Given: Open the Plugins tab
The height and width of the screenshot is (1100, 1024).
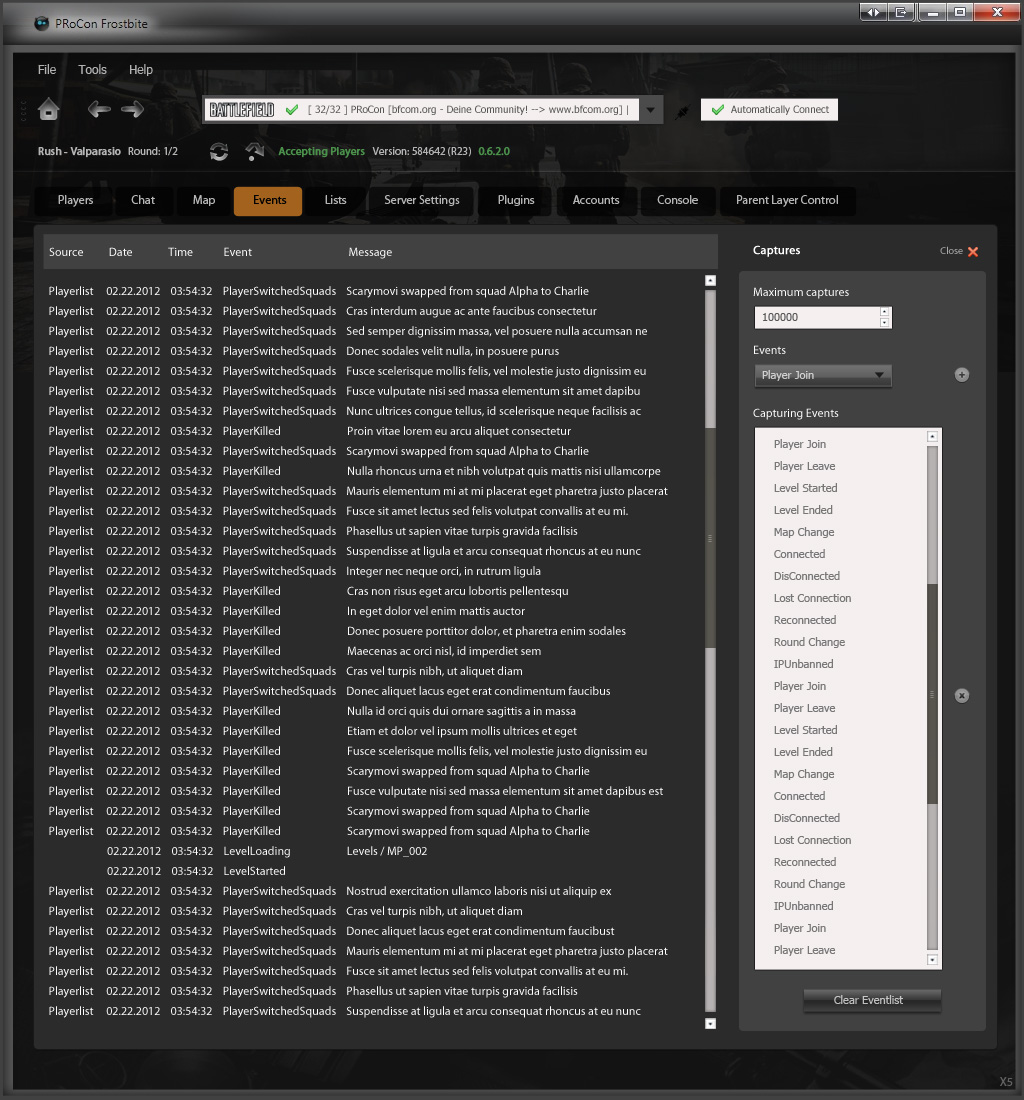Looking at the screenshot, I should tap(516, 201).
